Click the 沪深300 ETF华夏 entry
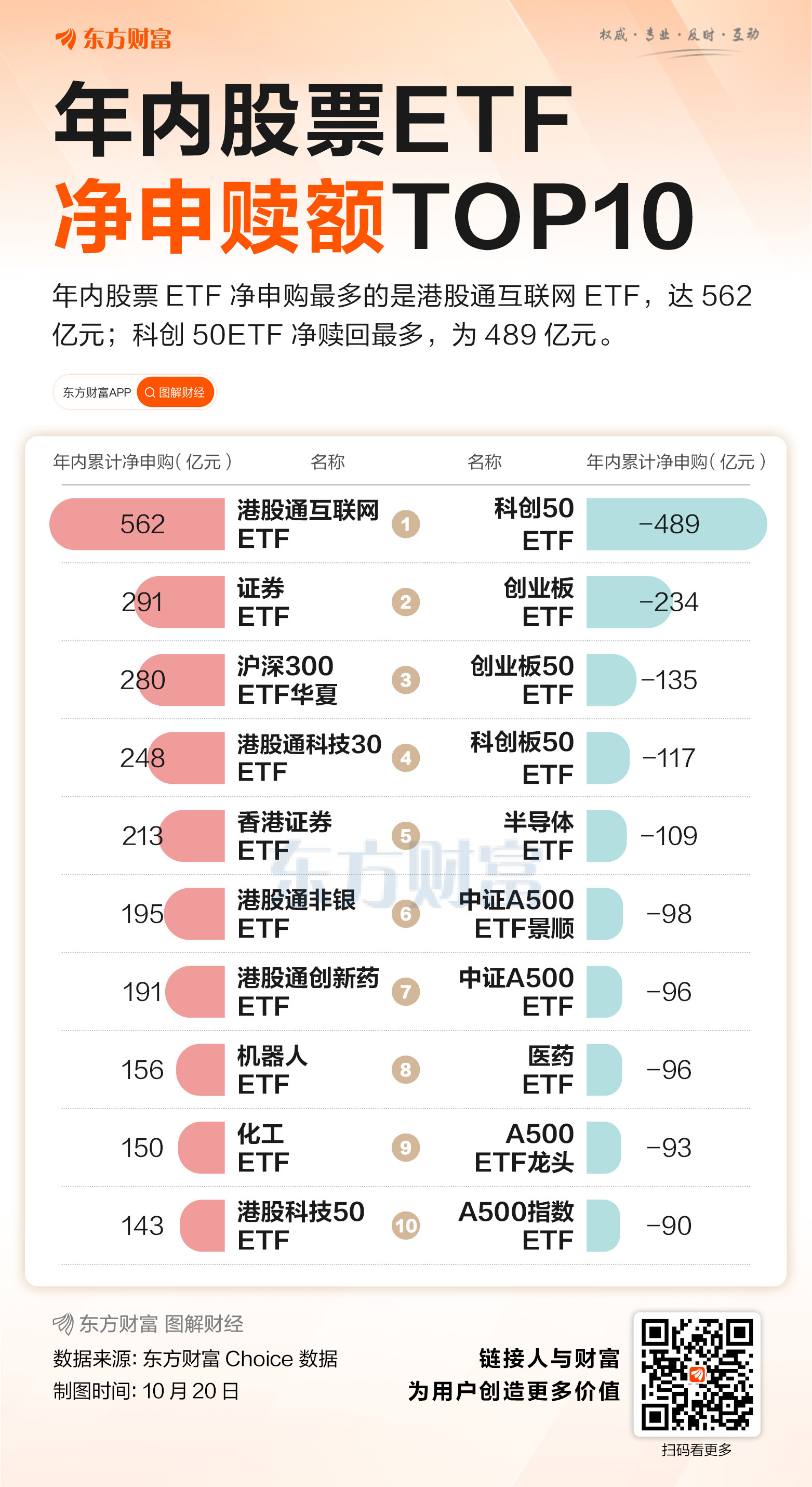812x1487 pixels. point(287,680)
